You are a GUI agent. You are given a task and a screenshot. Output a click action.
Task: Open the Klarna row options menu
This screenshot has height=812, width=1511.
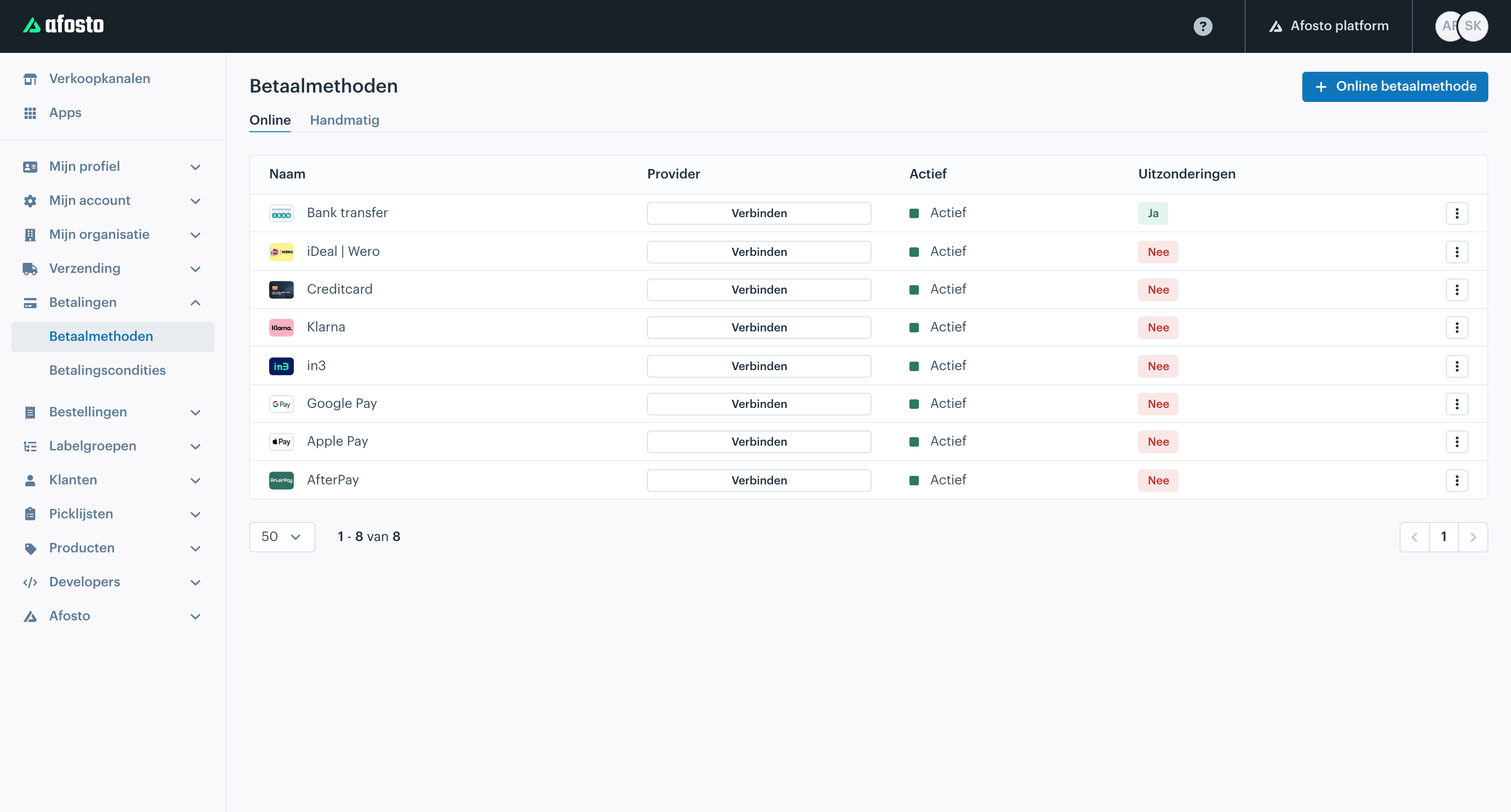point(1456,328)
